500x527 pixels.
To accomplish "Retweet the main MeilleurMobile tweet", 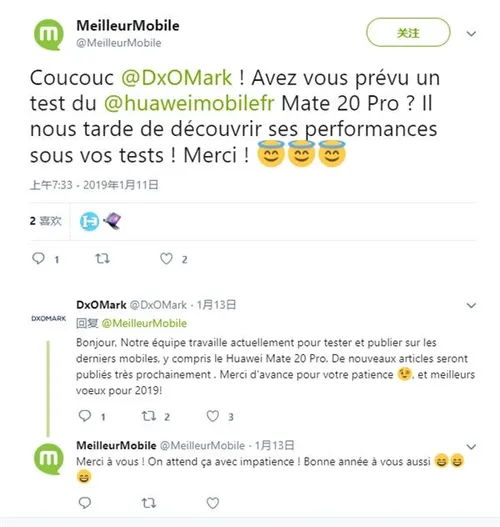I will point(102,259).
